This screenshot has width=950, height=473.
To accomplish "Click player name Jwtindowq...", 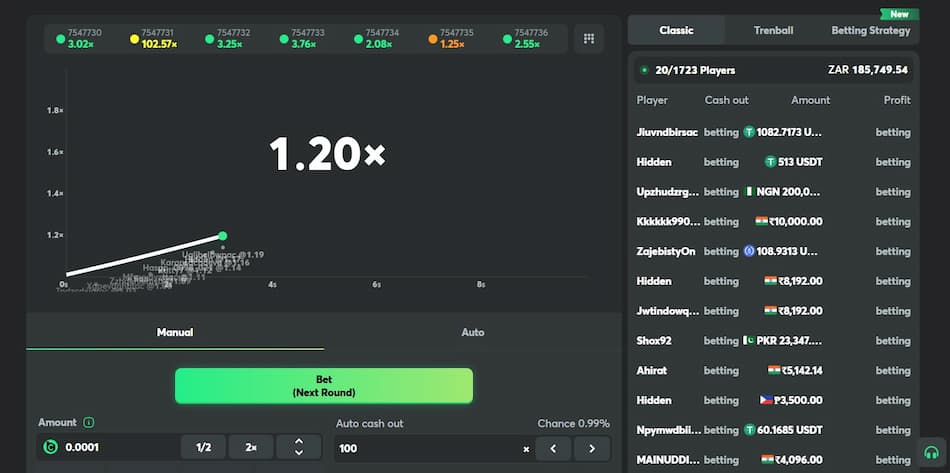I will 668,311.
